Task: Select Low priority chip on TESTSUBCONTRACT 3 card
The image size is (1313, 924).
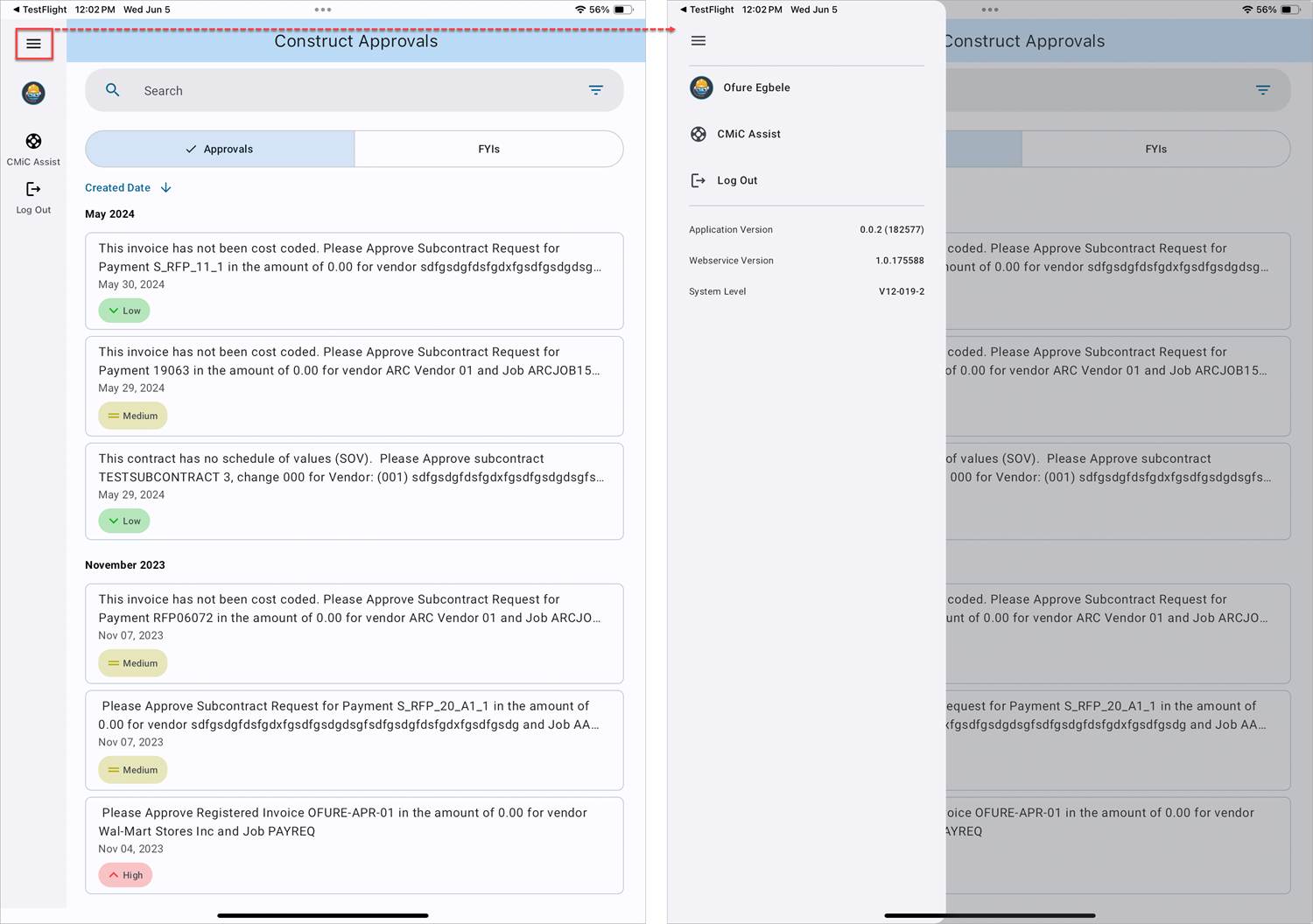Action: pyautogui.click(x=124, y=521)
